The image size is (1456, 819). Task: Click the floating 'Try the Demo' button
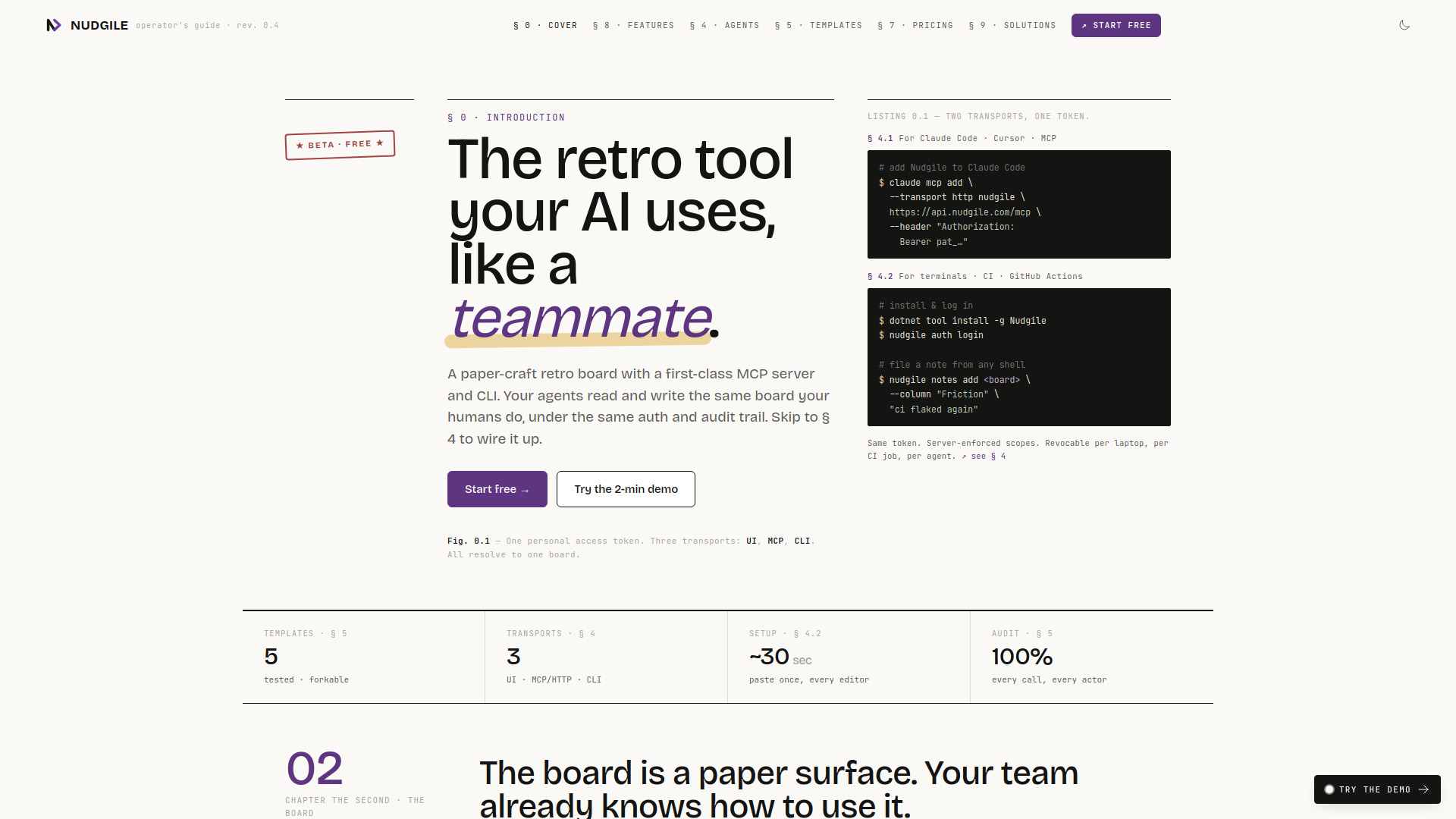click(x=1377, y=789)
